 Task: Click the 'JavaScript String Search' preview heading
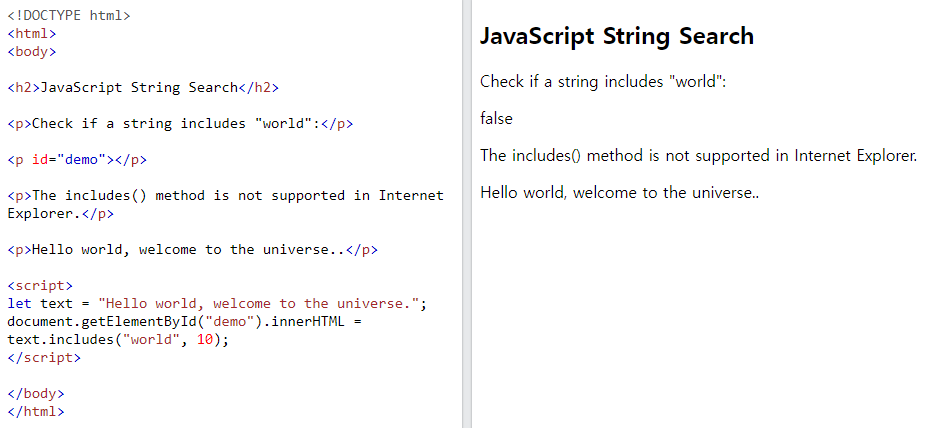[617, 36]
